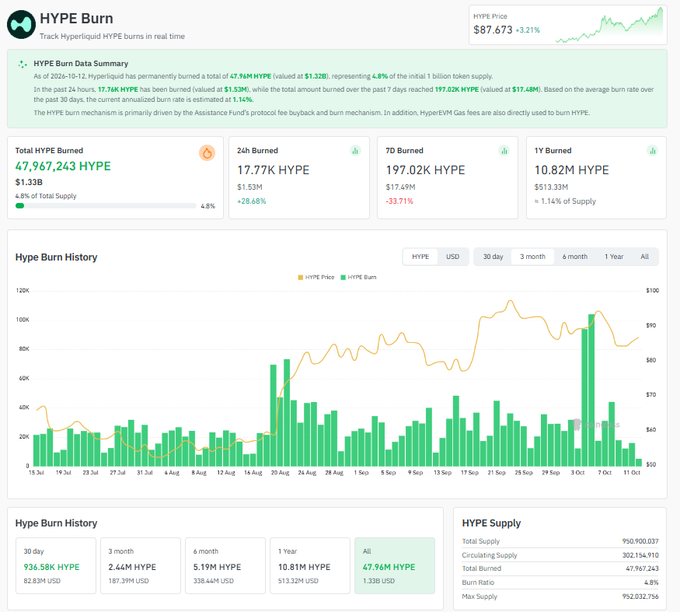
Task: Open the chart icon in 1Y Burned card
Action: pos(652,151)
